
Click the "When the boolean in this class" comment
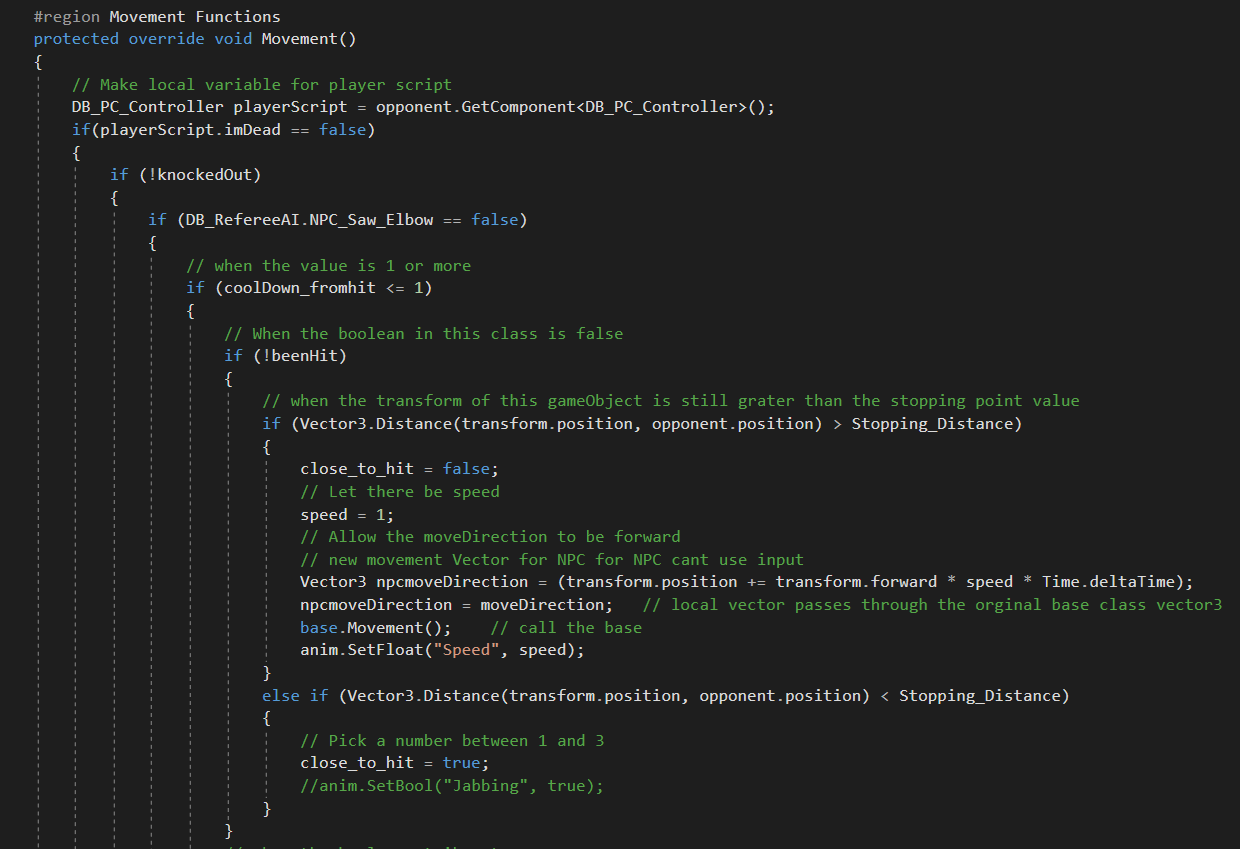click(423, 333)
